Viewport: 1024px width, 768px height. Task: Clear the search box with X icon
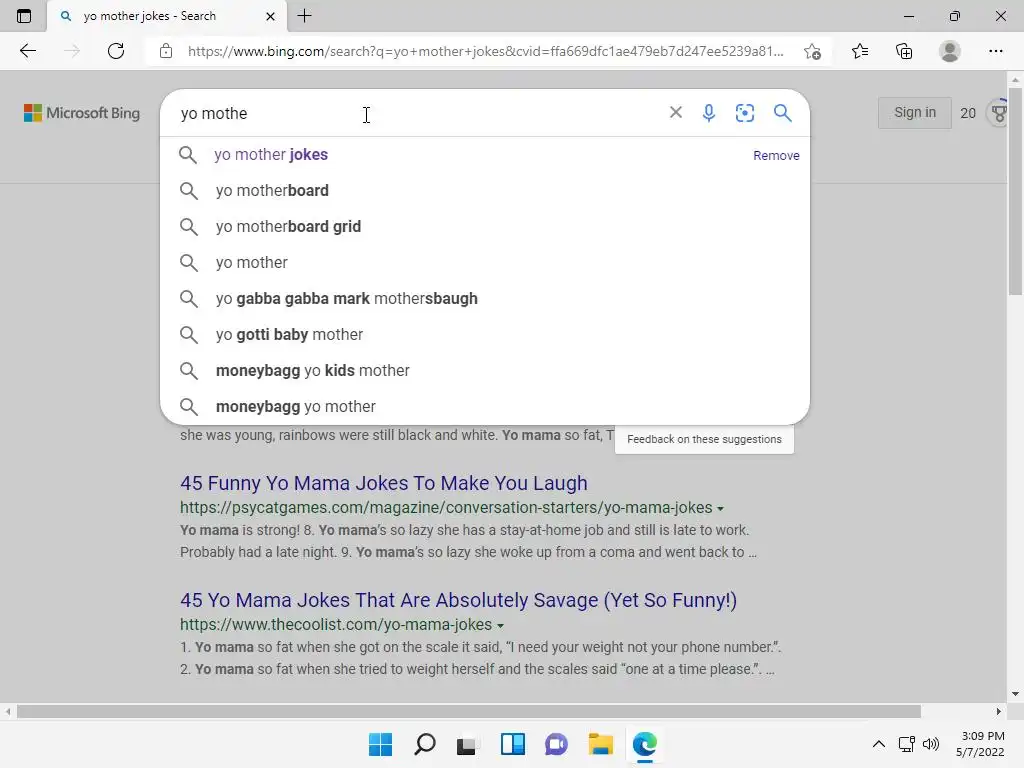tap(676, 112)
